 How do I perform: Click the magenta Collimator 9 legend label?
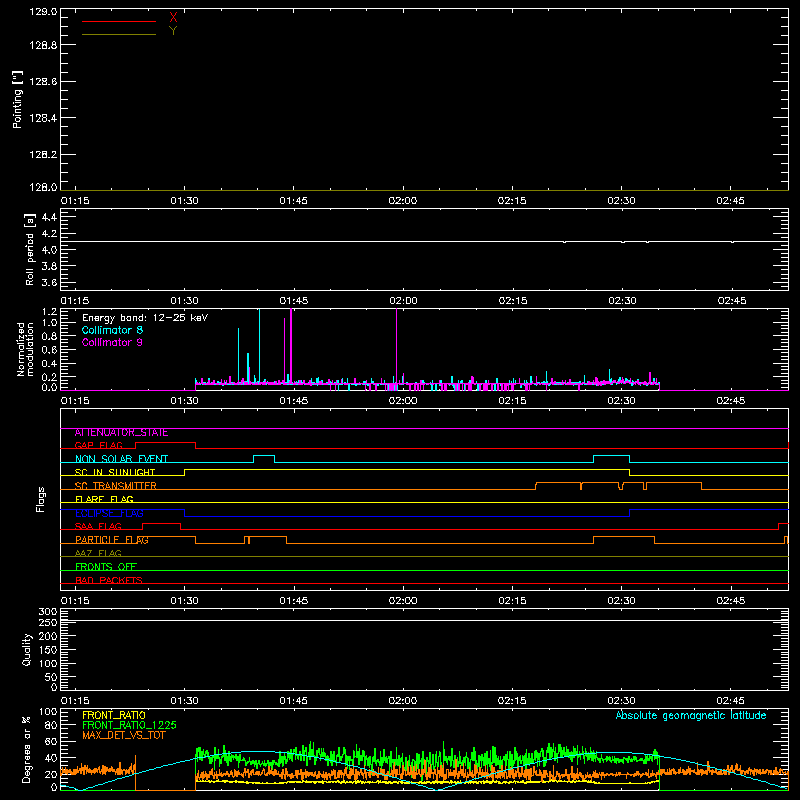point(112,342)
